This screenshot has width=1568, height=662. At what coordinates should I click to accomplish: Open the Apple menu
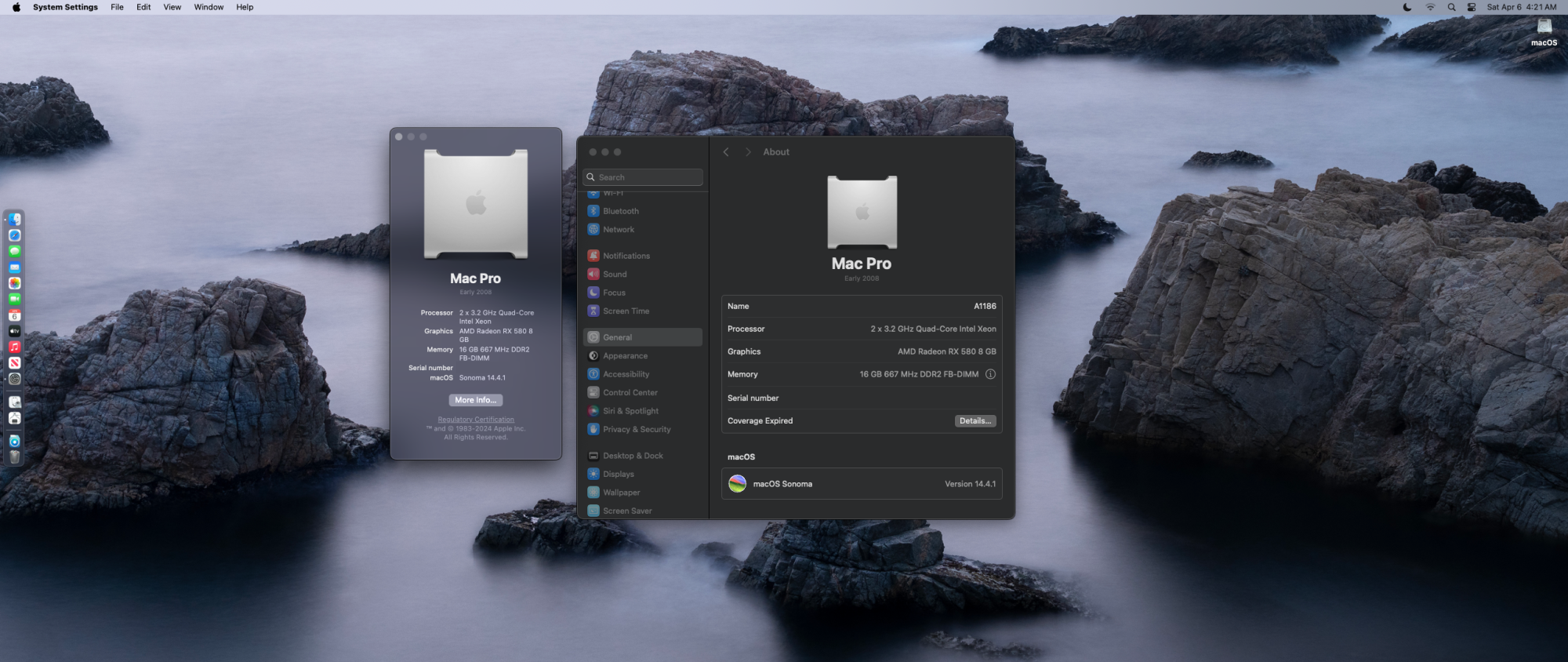click(16, 7)
